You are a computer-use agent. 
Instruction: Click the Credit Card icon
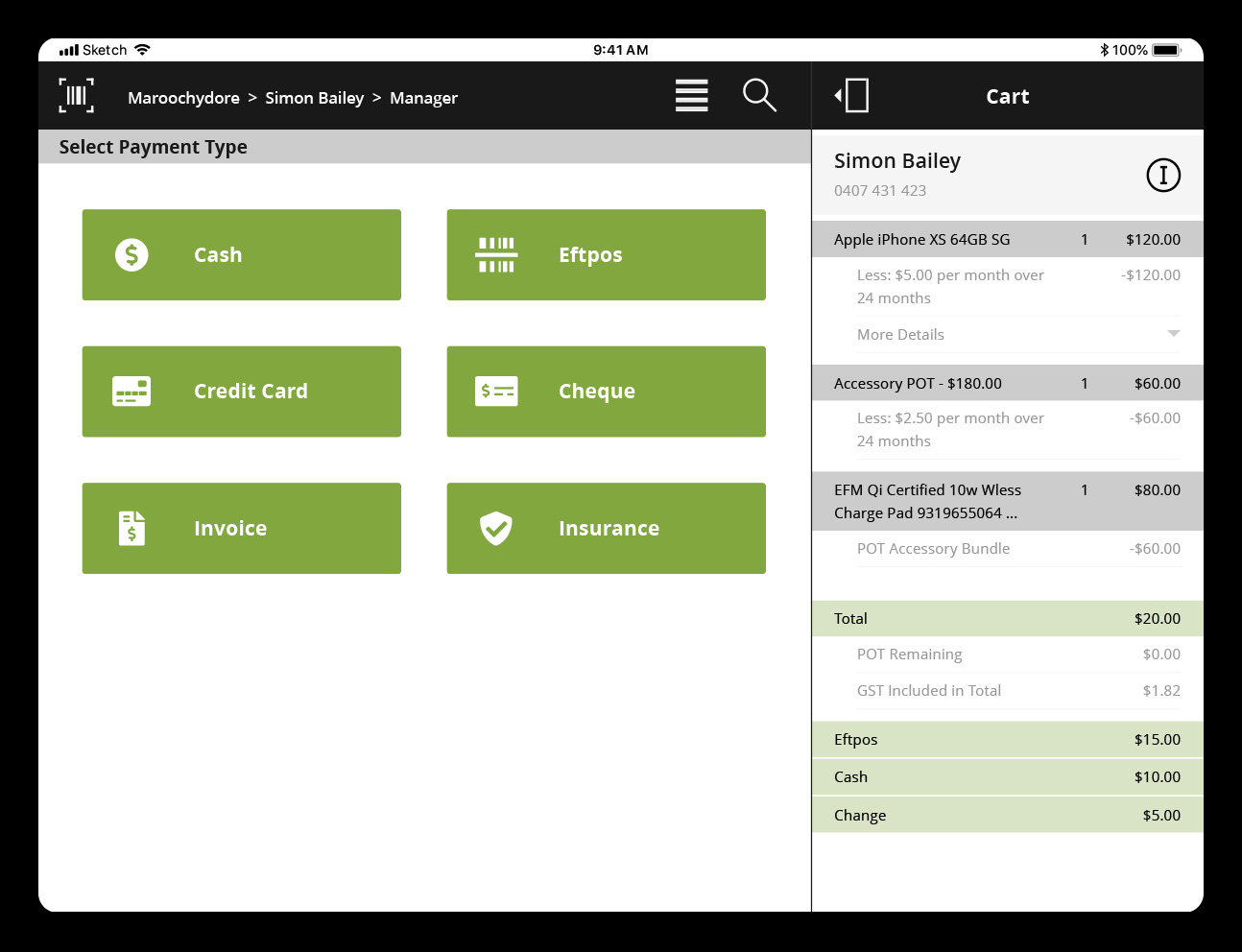[x=131, y=392]
